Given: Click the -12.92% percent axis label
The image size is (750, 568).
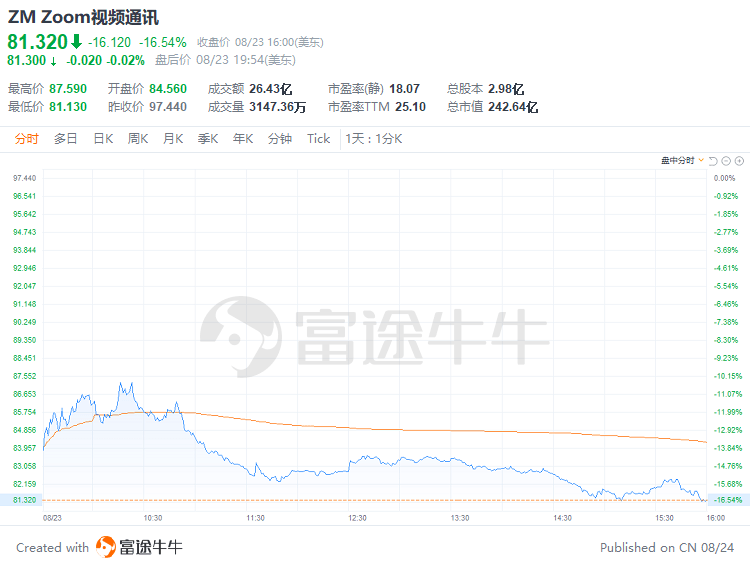Looking at the screenshot, I should click(x=728, y=430).
